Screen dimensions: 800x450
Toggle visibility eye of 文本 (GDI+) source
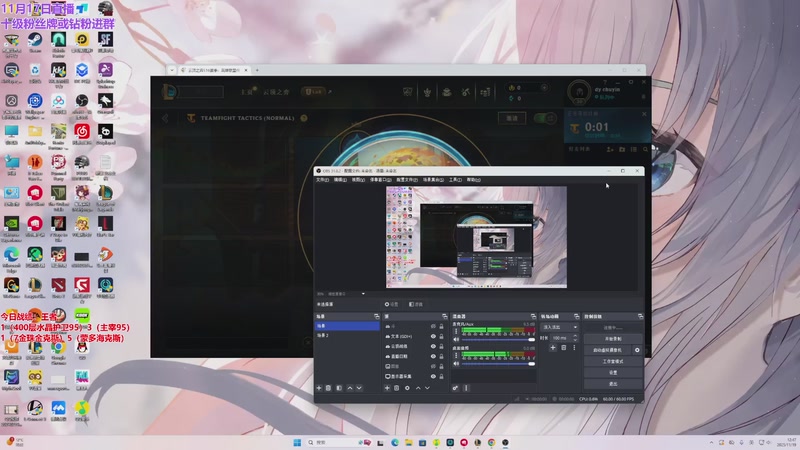click(433, 336)
